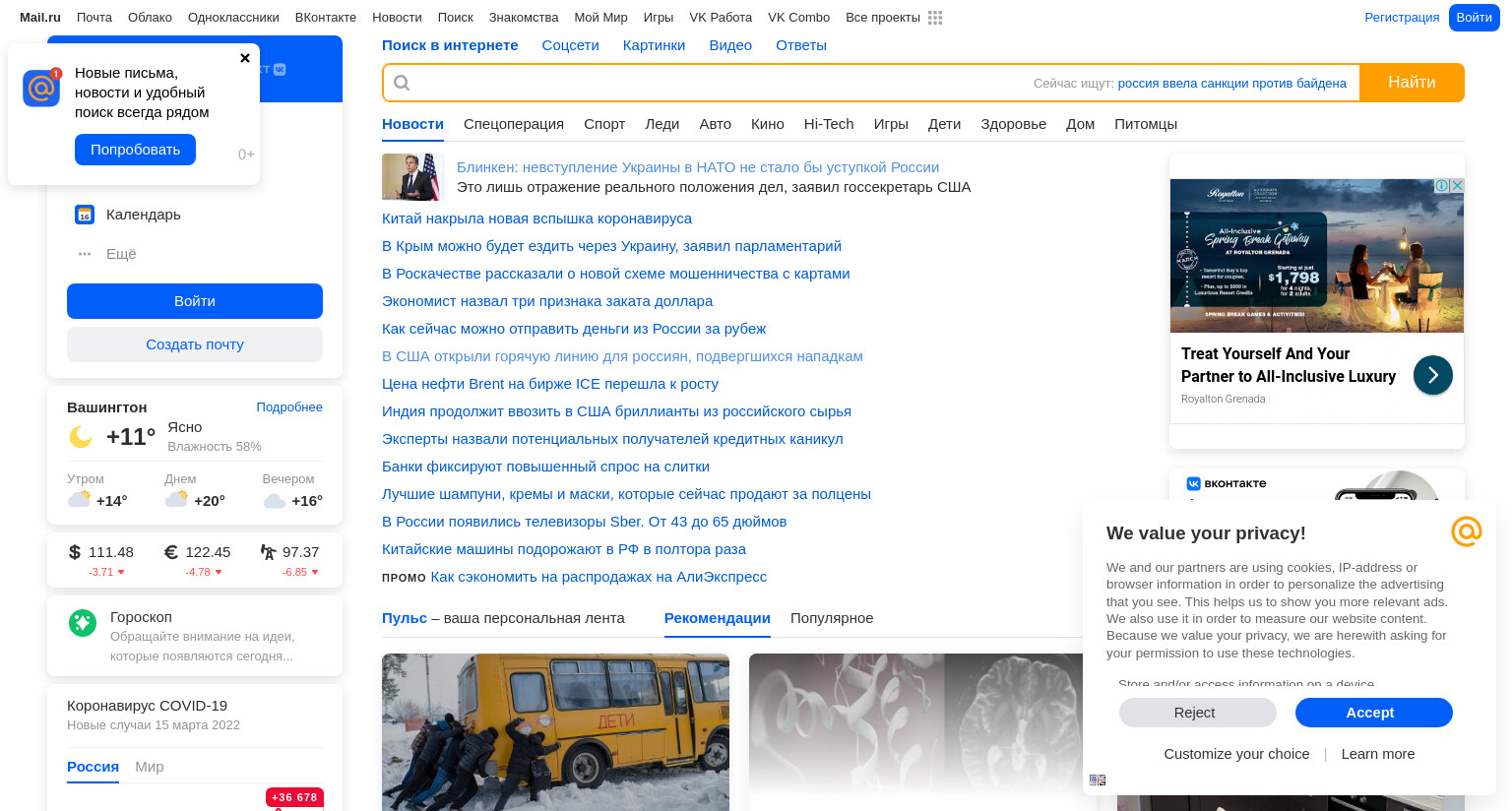Open the Пульс feed link
The height and width of the screenshot is (811, 1512).
pos(405,618)
